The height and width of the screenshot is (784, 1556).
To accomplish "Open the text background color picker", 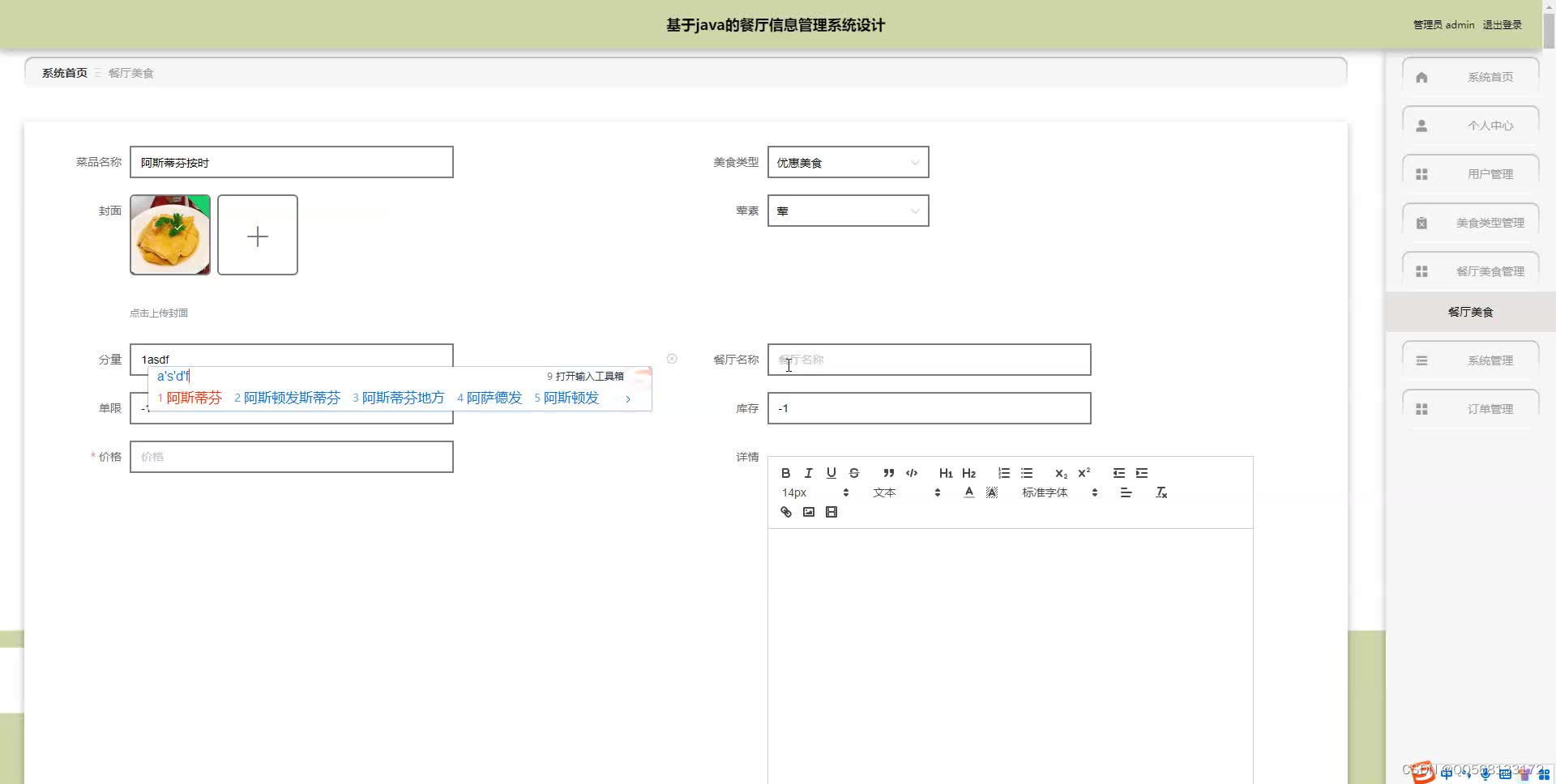I will point(991,492).
